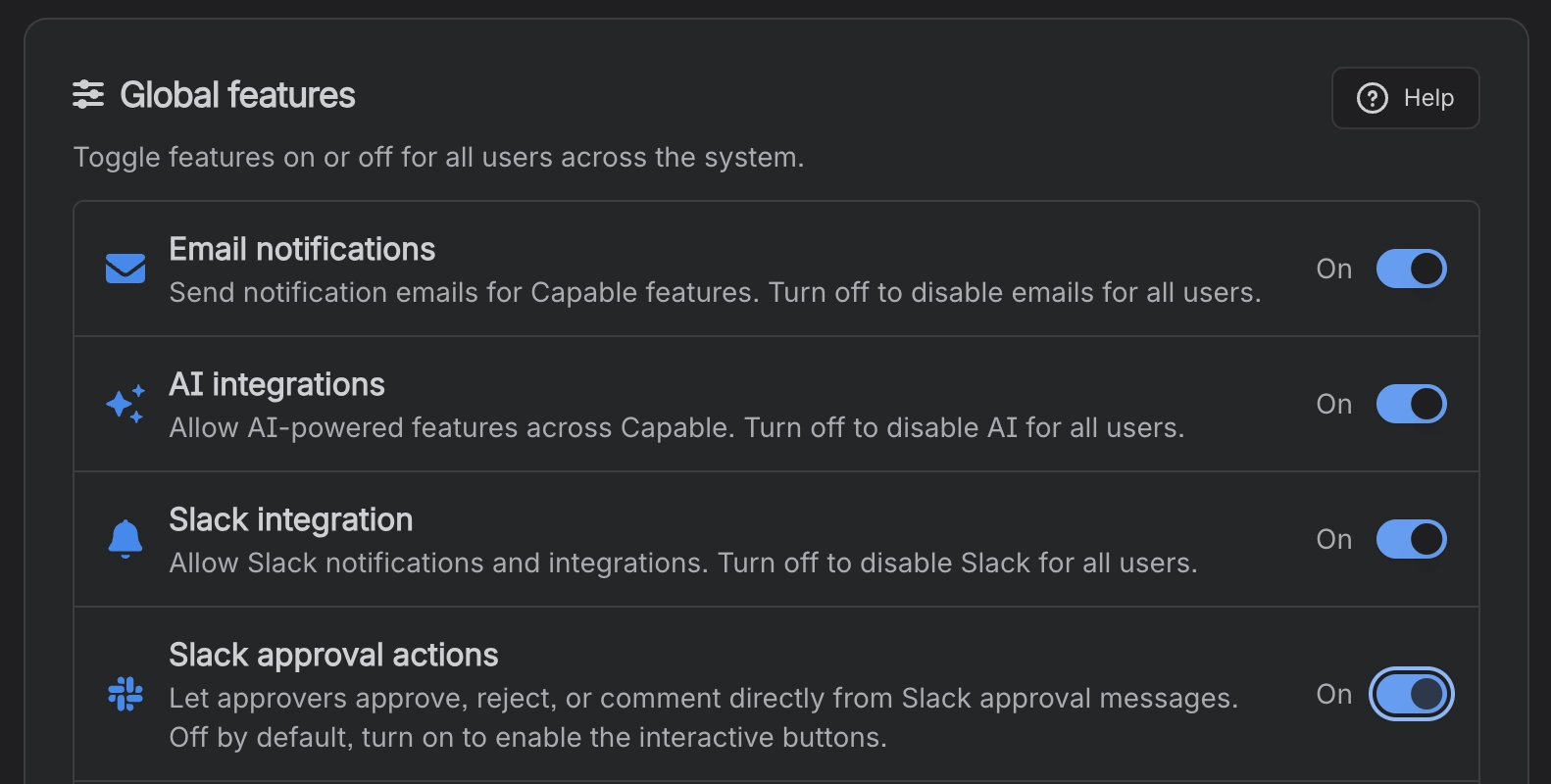Click the On label beside AI integrations

coord(1333,404)
